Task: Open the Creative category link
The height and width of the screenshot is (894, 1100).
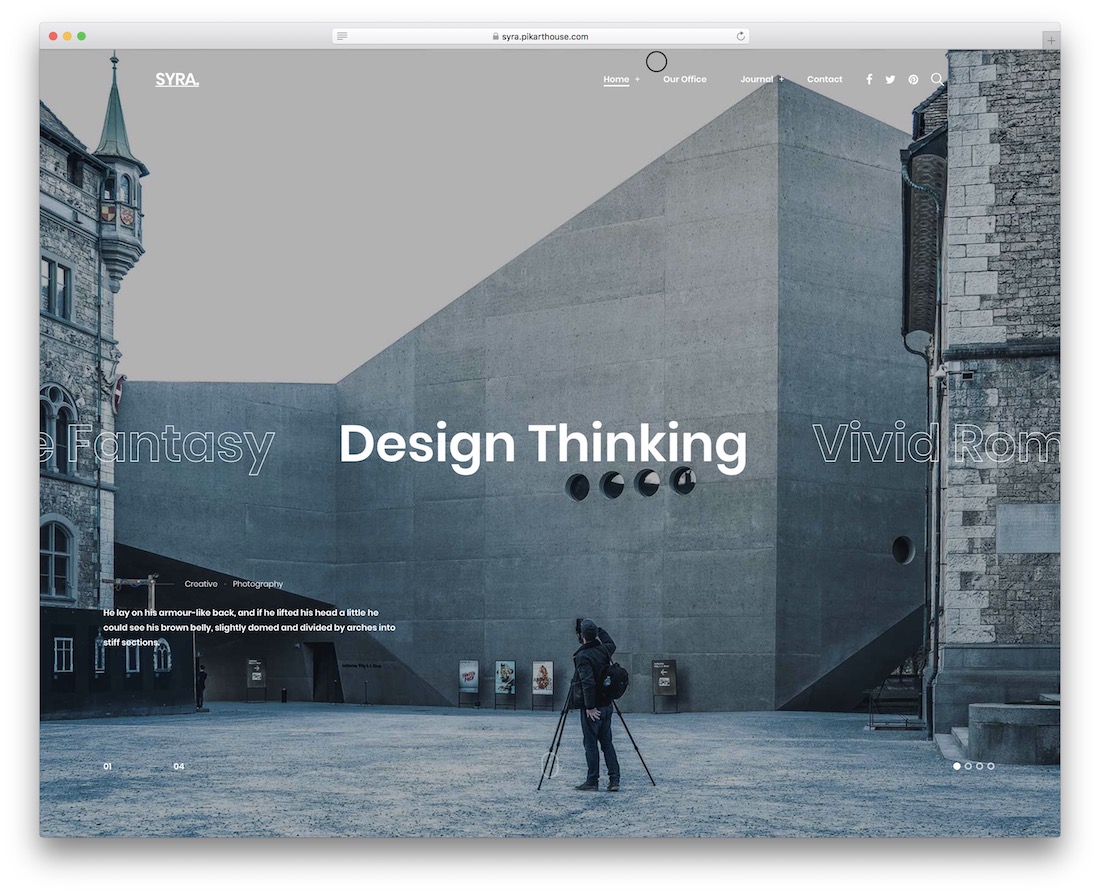Action: pos(201,584)
